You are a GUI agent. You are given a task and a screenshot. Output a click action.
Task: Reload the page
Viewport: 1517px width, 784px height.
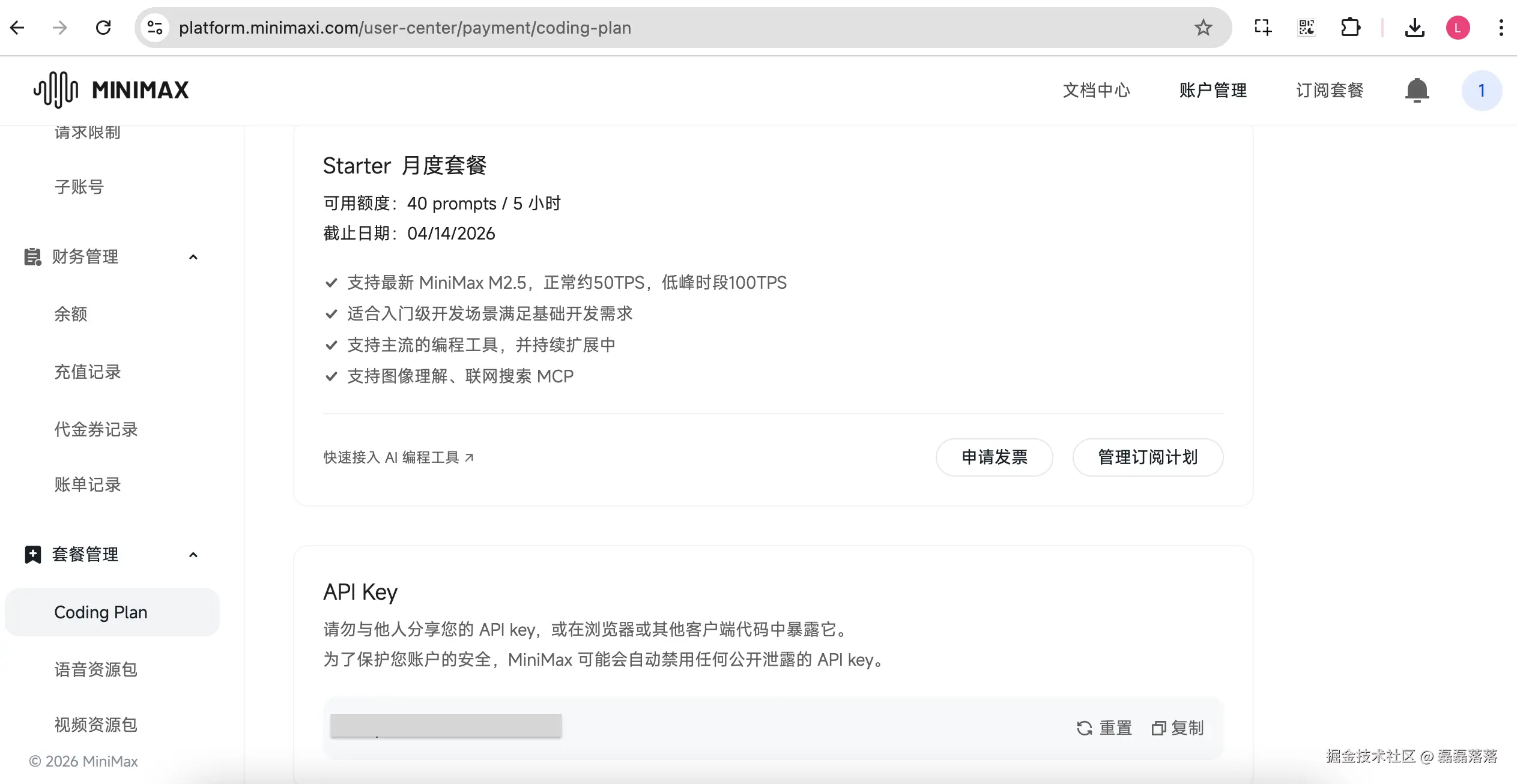[x=103, y=28]
